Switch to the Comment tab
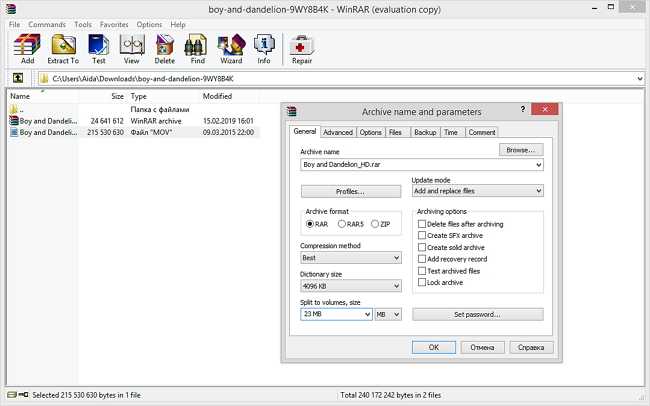The width and height of the screenshot is (650, 406). click(x=482, y=132)
